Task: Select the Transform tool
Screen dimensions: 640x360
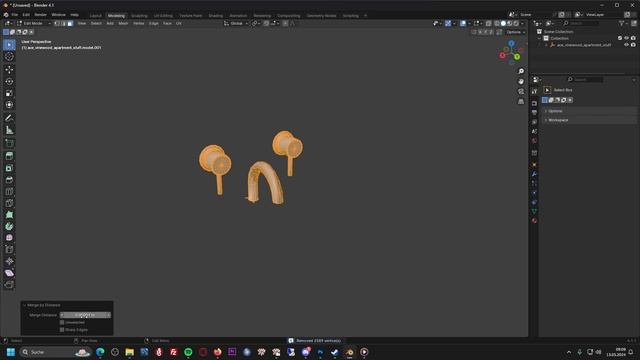Action: pyautogui.click(x=9, y=105)
